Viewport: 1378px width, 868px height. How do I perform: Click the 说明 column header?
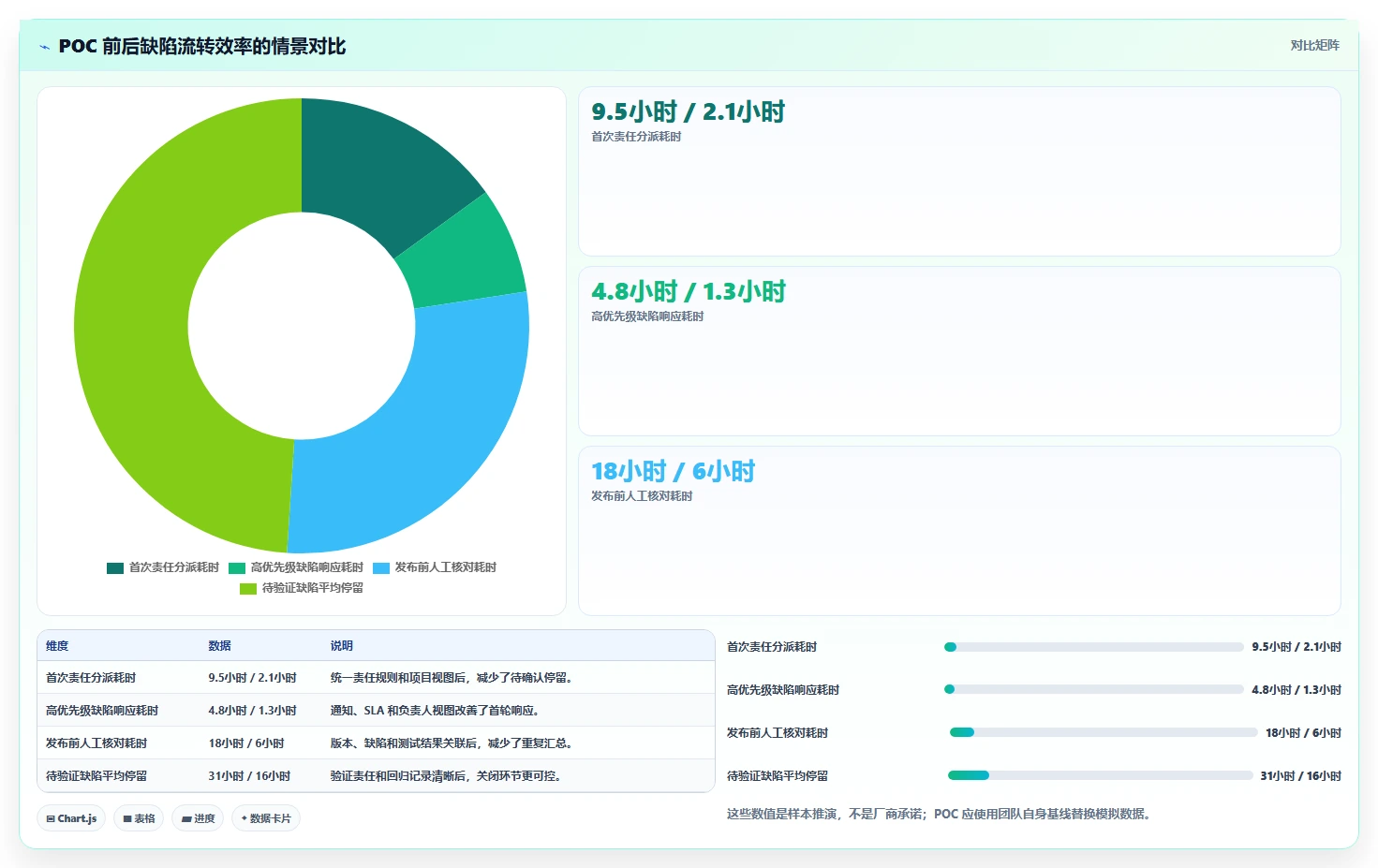(341, 646)
